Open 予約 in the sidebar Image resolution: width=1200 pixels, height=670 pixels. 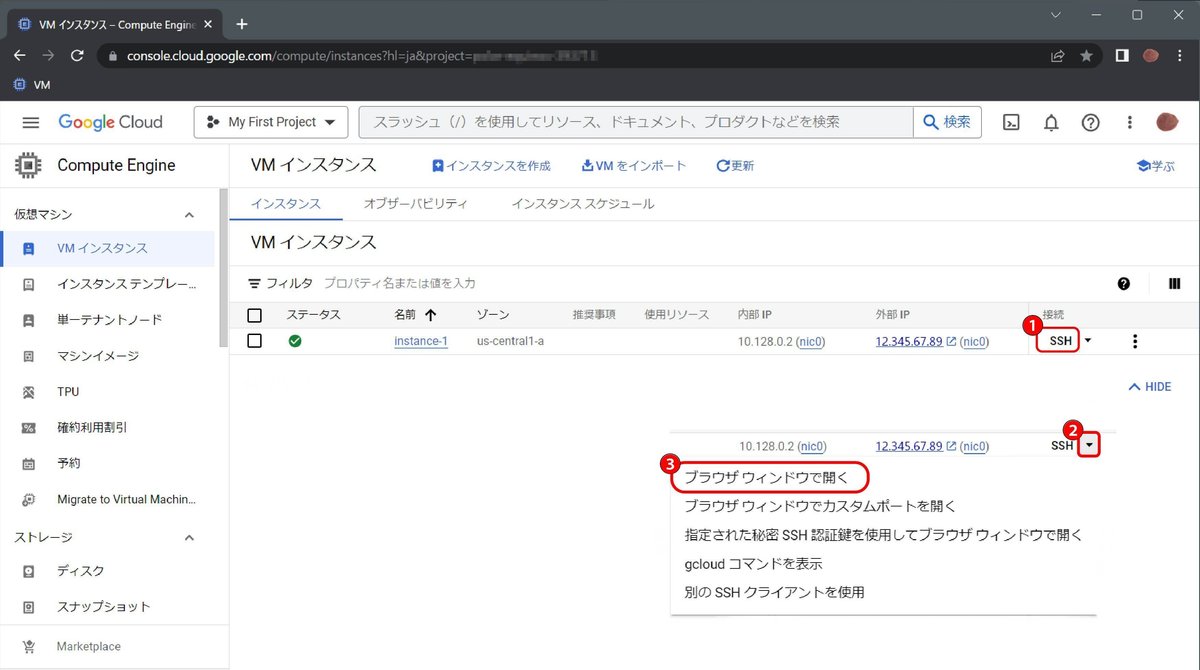pos(108,464)
